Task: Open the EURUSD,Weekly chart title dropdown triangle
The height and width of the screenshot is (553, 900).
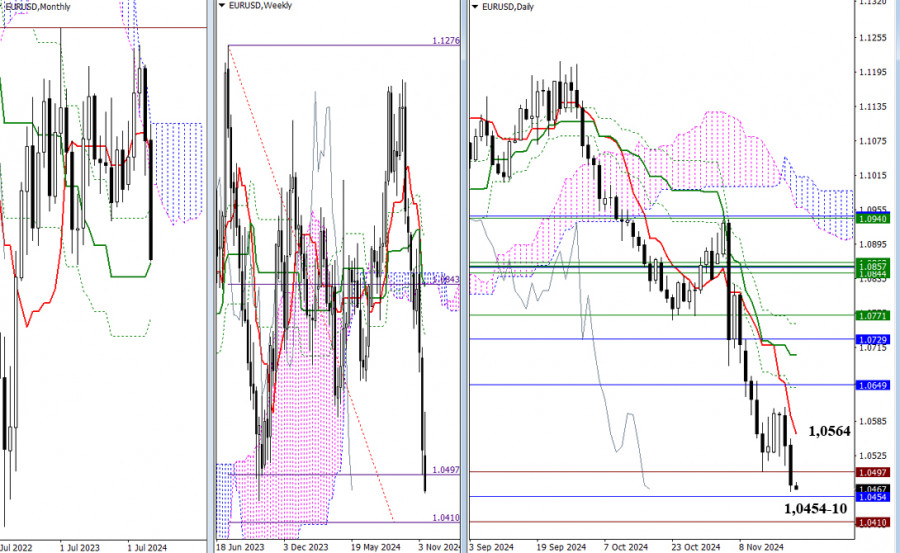Action: click(222, 6)
